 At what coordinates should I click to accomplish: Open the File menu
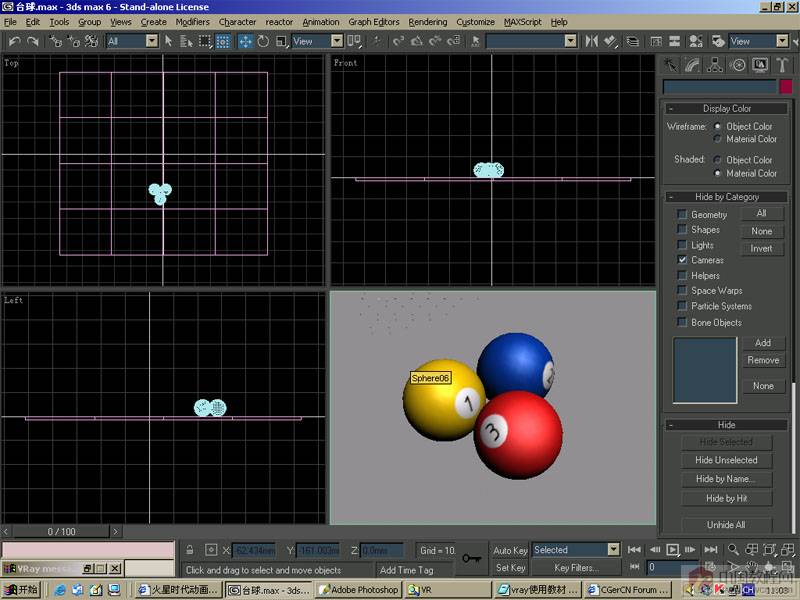point(10,22)
